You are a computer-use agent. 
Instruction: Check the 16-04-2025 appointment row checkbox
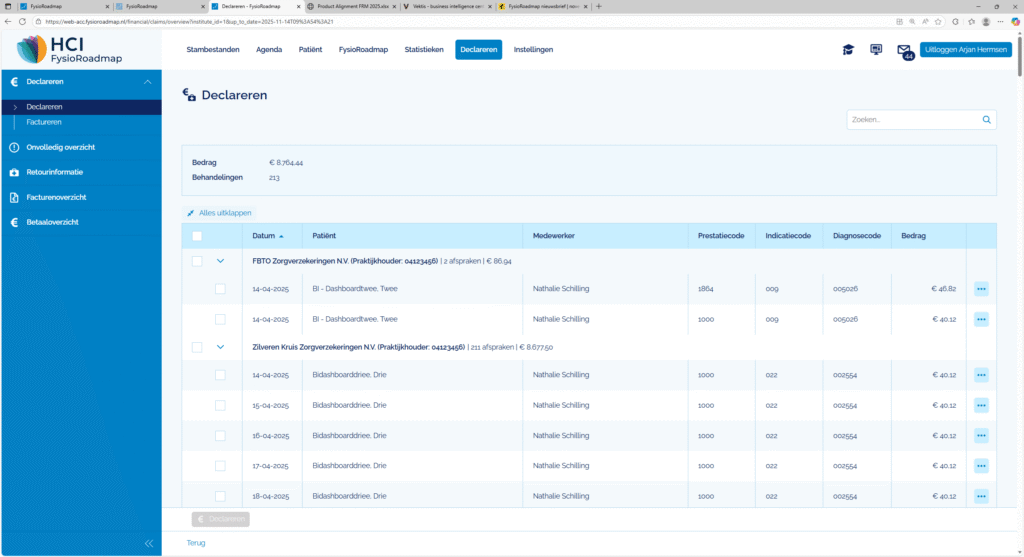(x=220, y=436)
